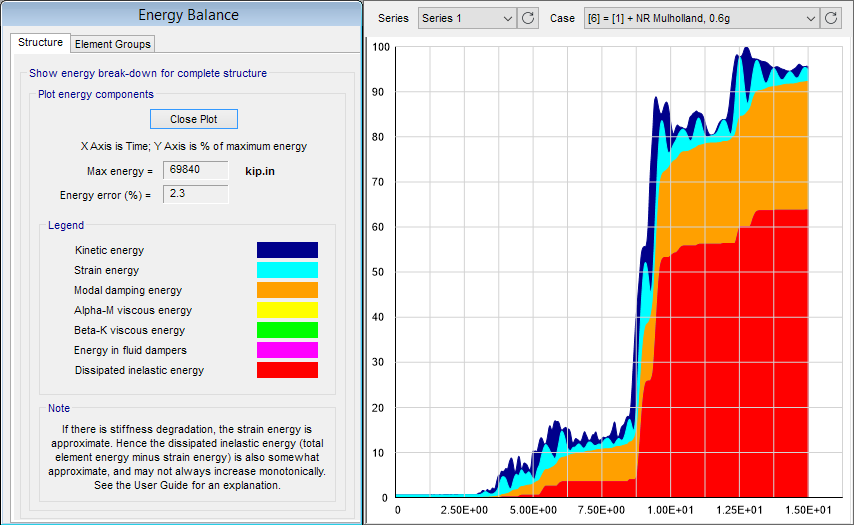854x525 pixels.
Task: Select the Structure tab
Action: click(40, 43)
